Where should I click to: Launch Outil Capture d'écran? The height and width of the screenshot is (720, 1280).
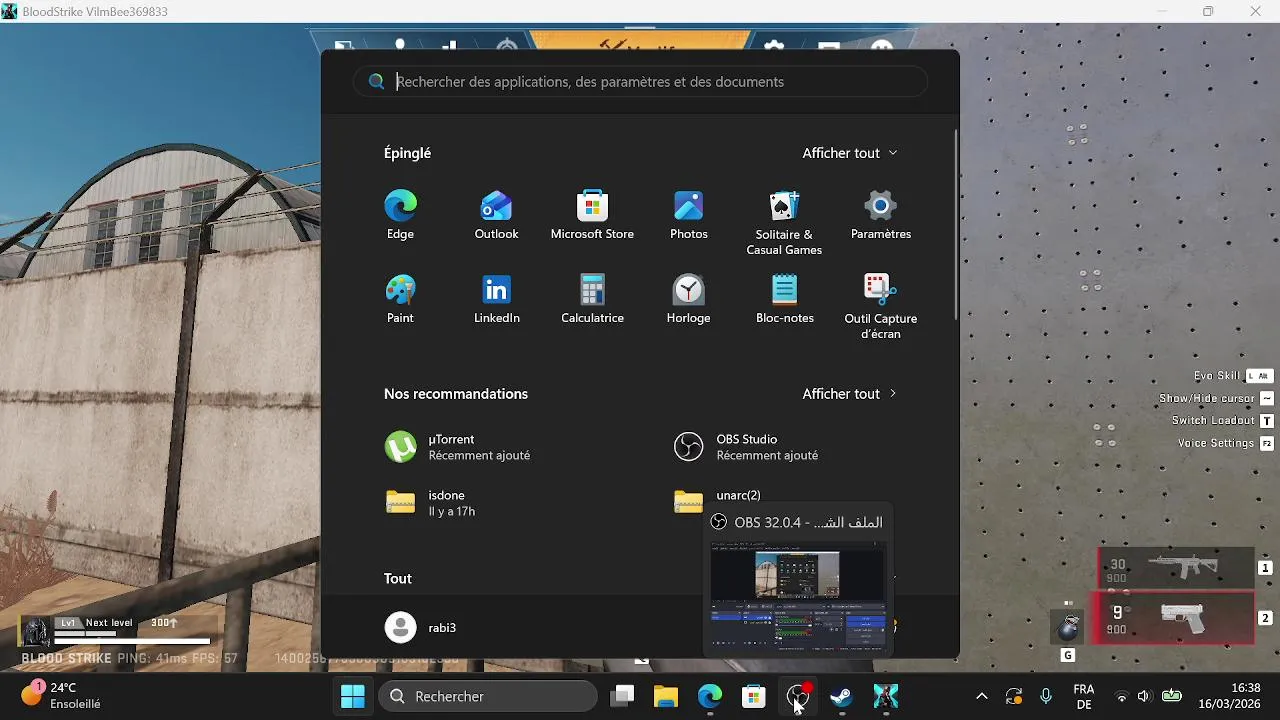pyautogui.click(x=880, y=306)
